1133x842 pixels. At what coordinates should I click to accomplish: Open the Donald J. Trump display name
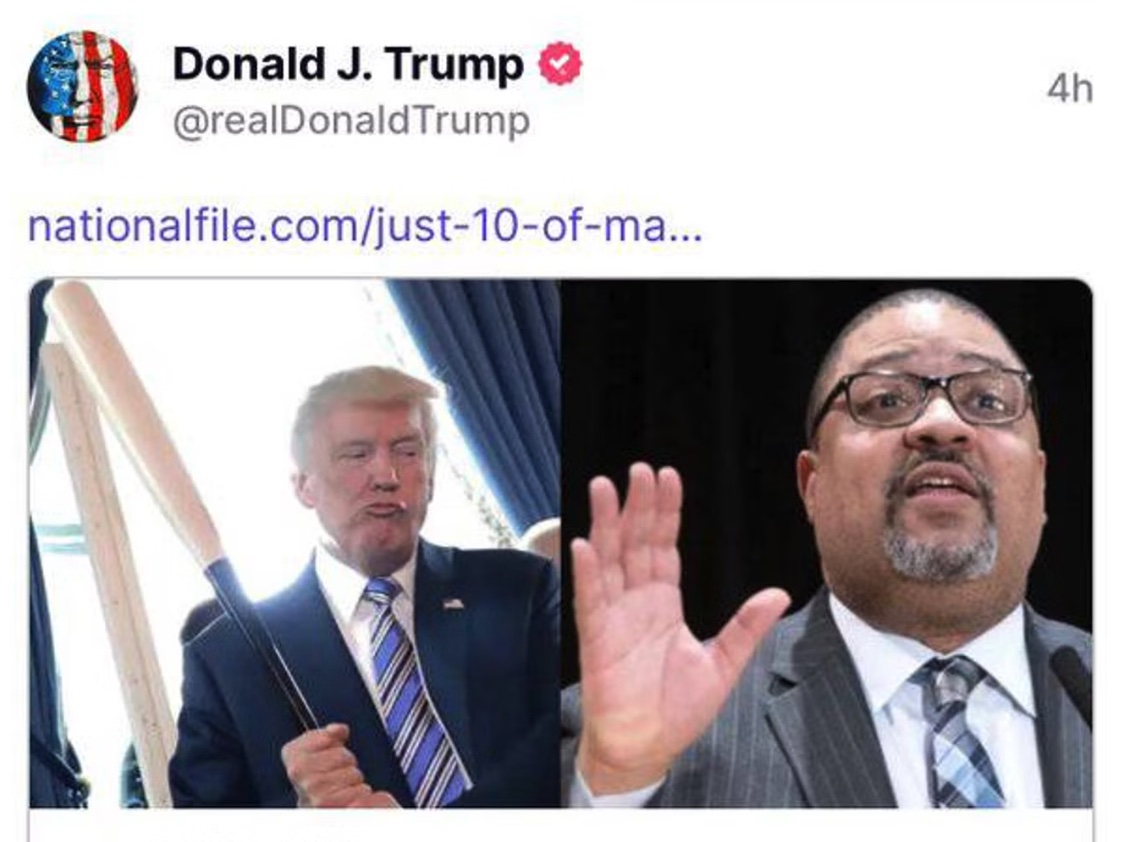tap(348, 64)
